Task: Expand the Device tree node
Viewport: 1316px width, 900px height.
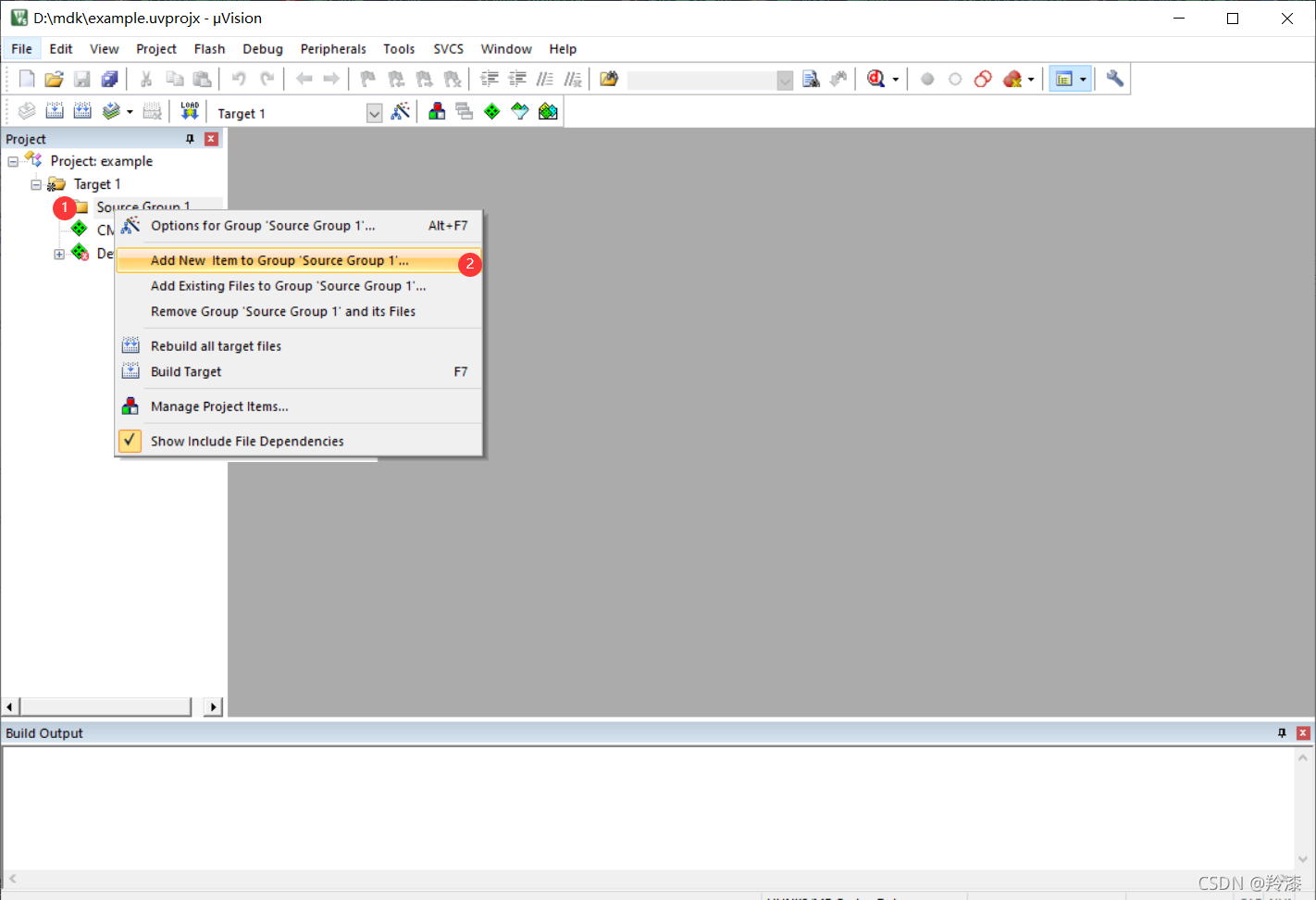Action: coord(59,254)
